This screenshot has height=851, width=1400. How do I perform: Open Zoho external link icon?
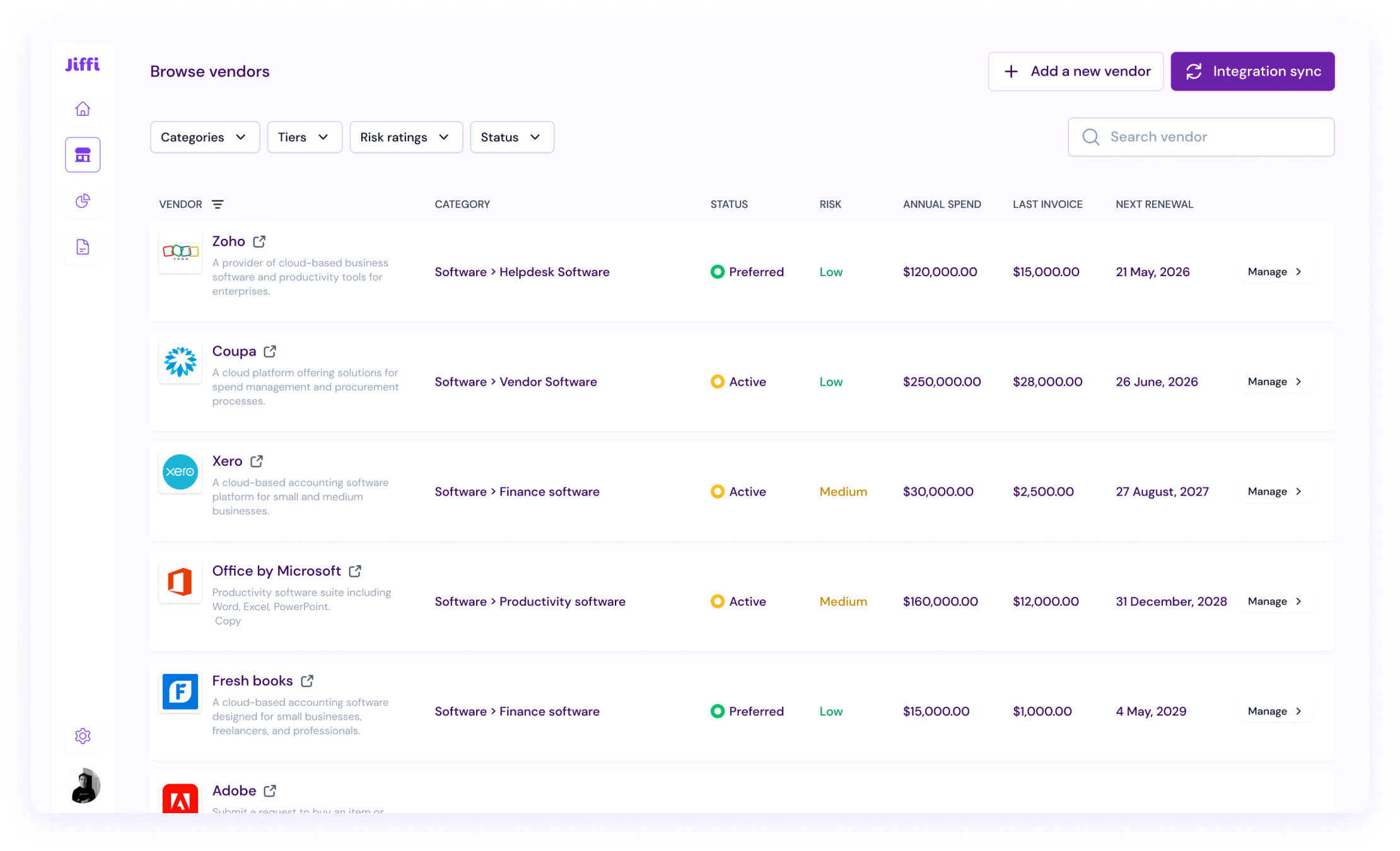point(259,241)
